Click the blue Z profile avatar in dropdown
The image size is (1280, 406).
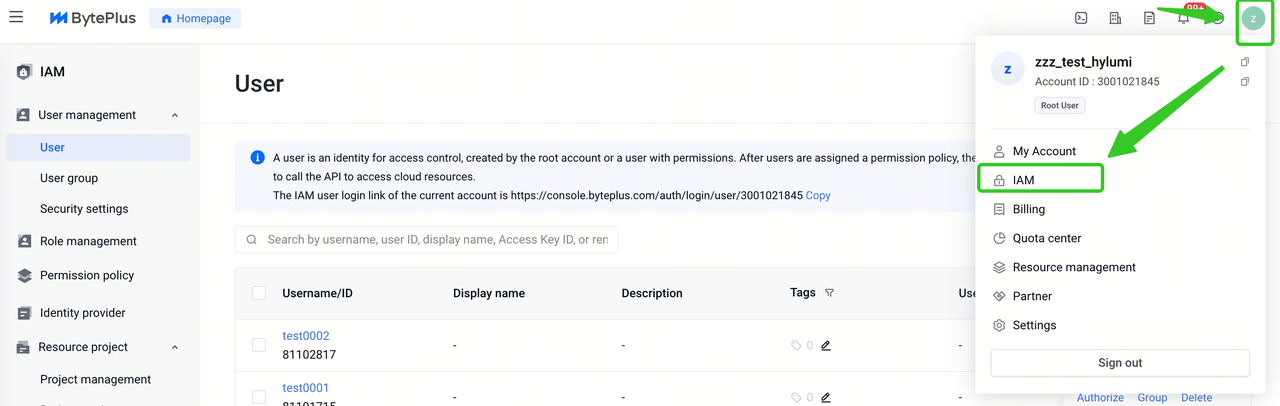[x=1007, y=69]
